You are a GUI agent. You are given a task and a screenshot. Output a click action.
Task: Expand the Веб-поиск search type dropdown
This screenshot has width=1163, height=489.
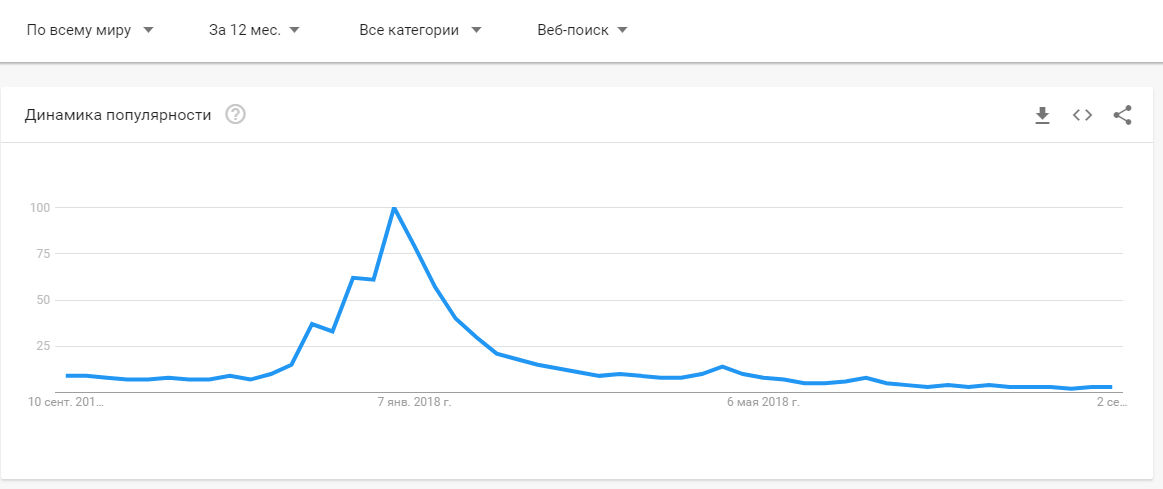pyautogui.click(x=583, y=30)
